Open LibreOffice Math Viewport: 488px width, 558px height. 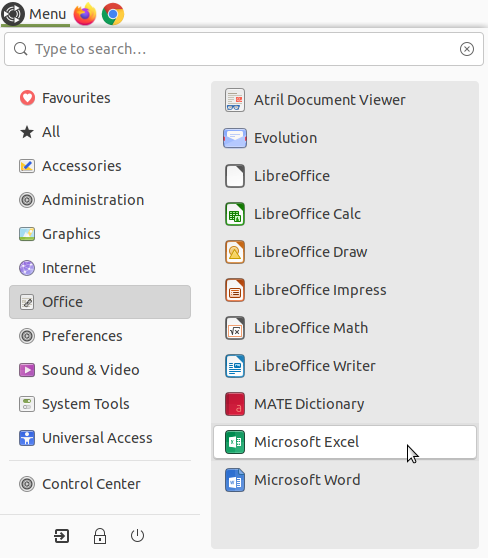click(x=345, y=328)
